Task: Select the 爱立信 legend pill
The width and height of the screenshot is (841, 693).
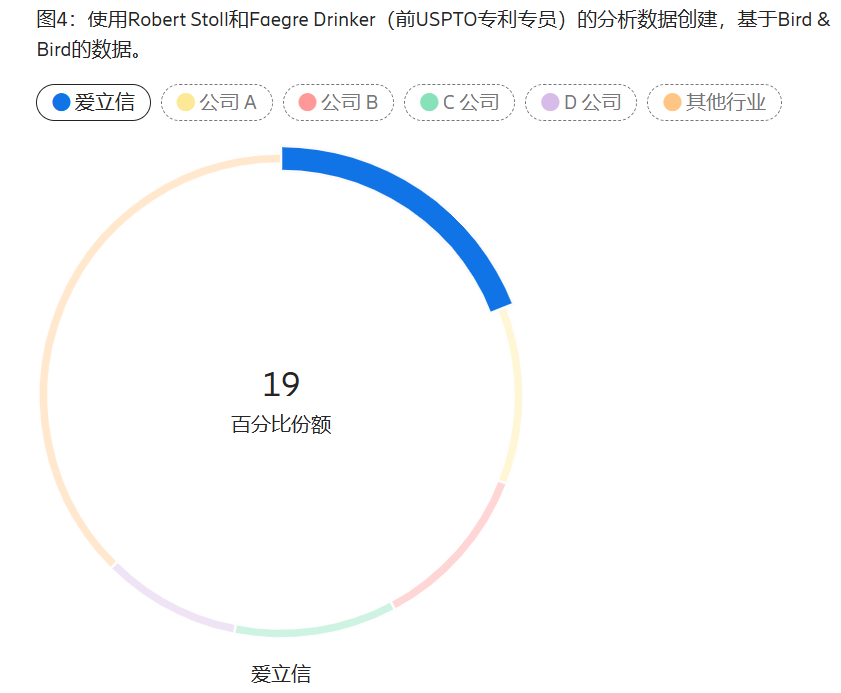Action: (x=93, y=102)
